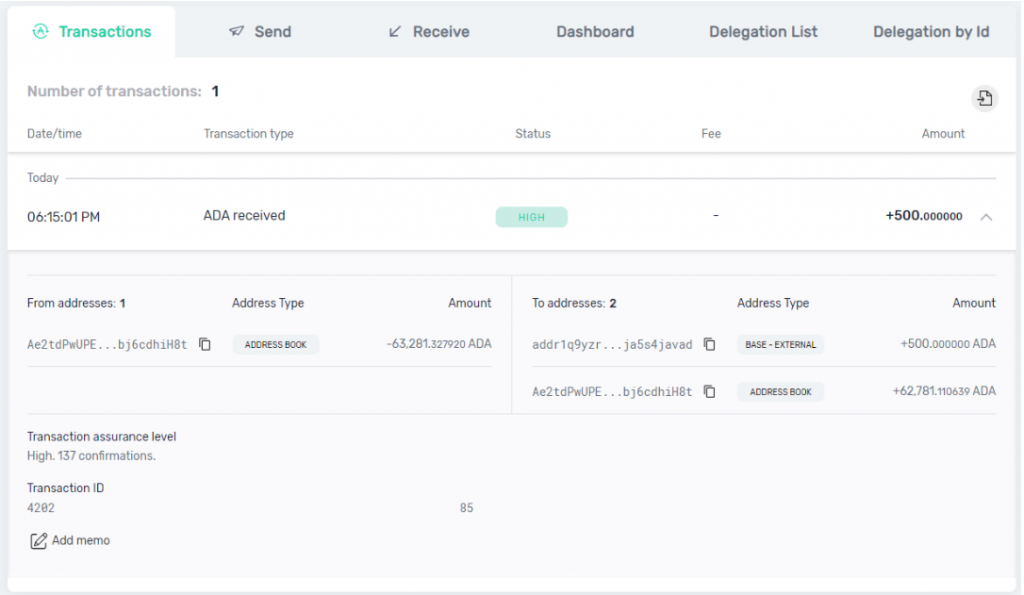Open the Delegation by Id tab
The image size is (1024, 595).
tap(931, 31)
